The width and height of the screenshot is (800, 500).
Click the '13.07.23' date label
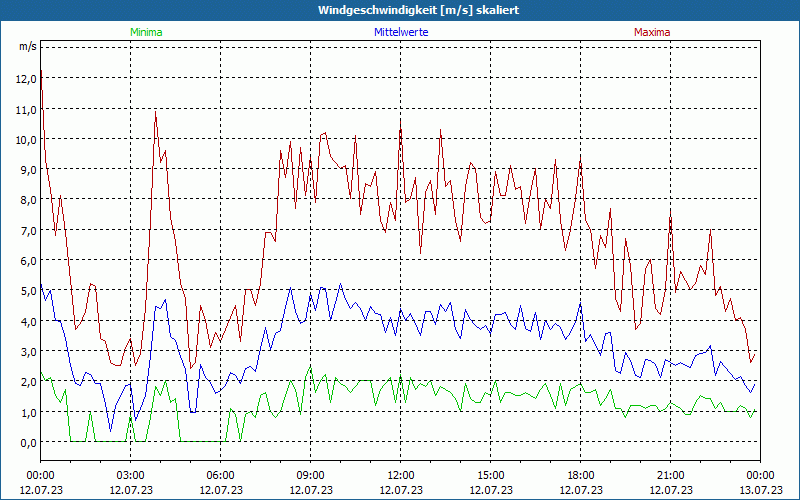coord(761,490)
